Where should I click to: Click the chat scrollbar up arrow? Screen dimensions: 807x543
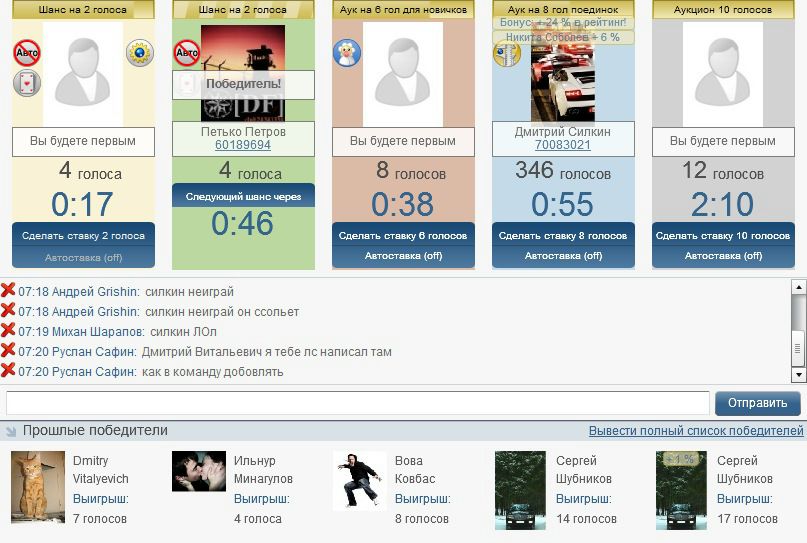[x=798, y=287]
